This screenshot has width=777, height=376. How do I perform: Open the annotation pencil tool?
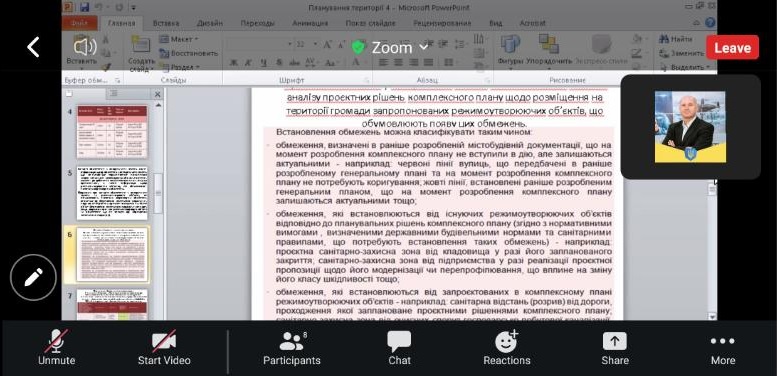pos(33,277)
